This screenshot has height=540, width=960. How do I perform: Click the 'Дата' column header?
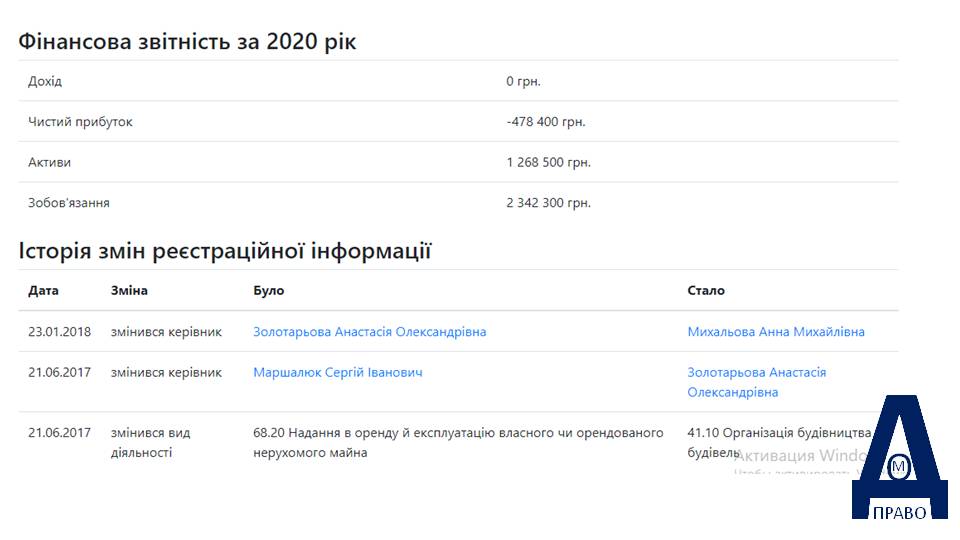(x=43, y=290)
